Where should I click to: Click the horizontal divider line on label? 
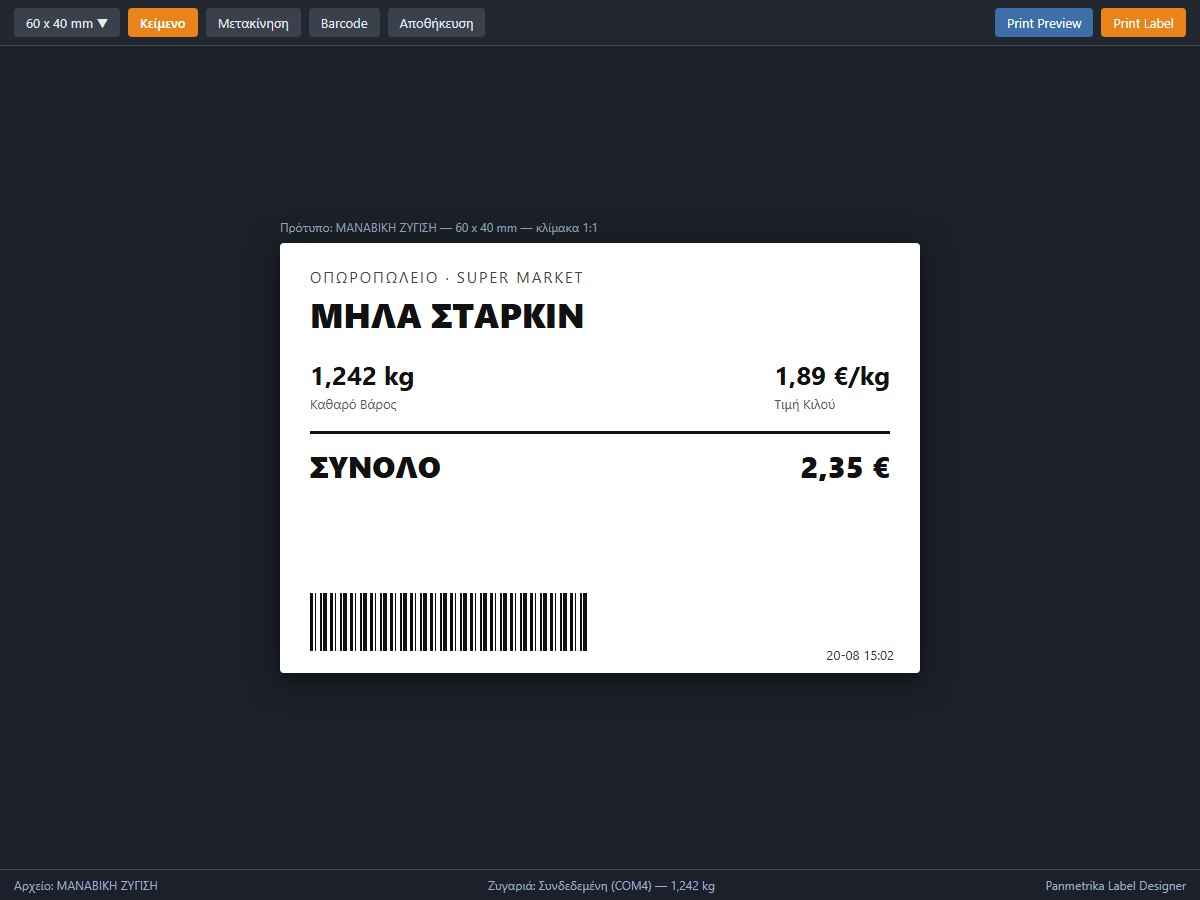(600, 432)
